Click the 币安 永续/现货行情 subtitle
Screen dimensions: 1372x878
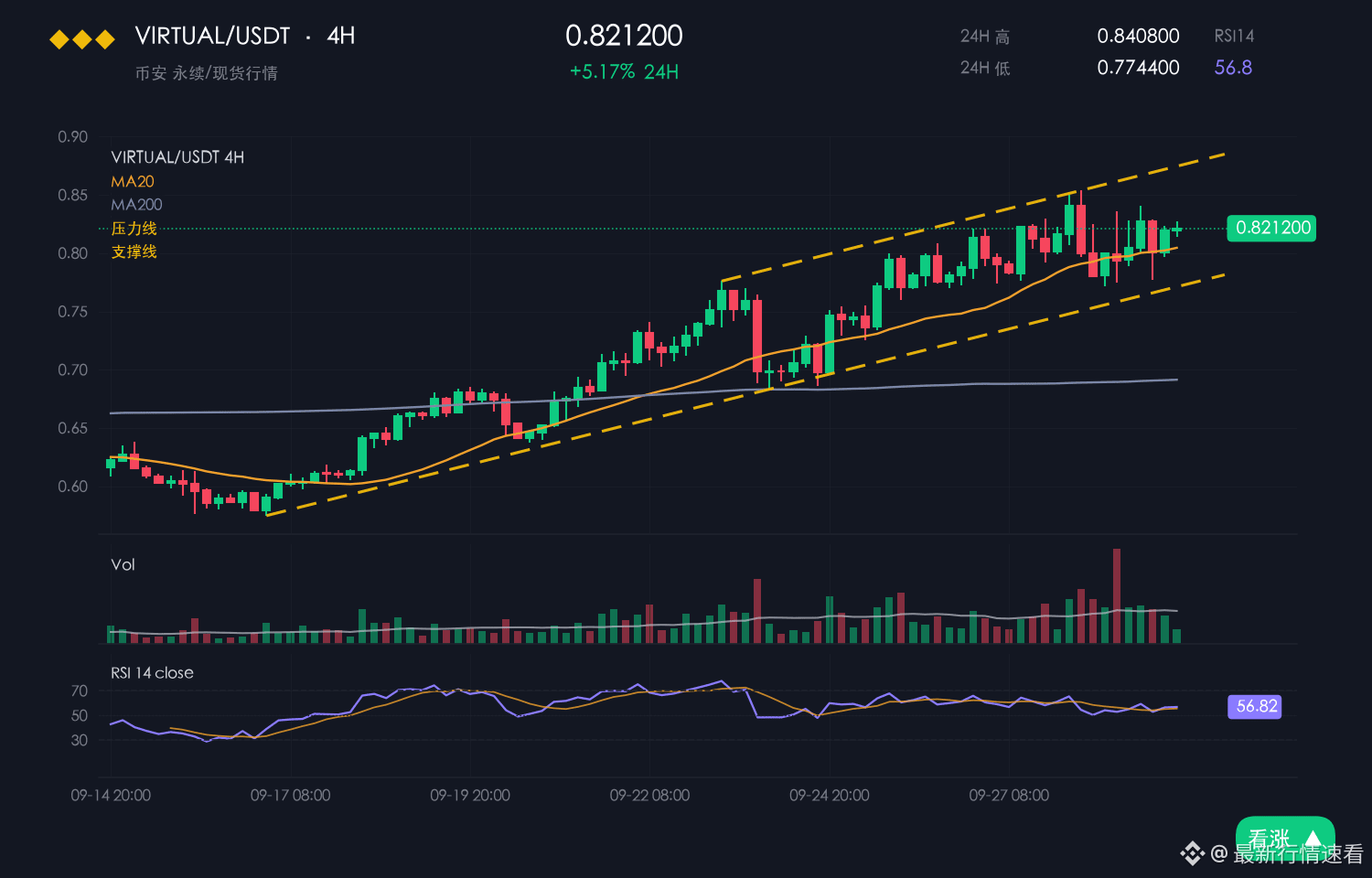pos(206,73)
